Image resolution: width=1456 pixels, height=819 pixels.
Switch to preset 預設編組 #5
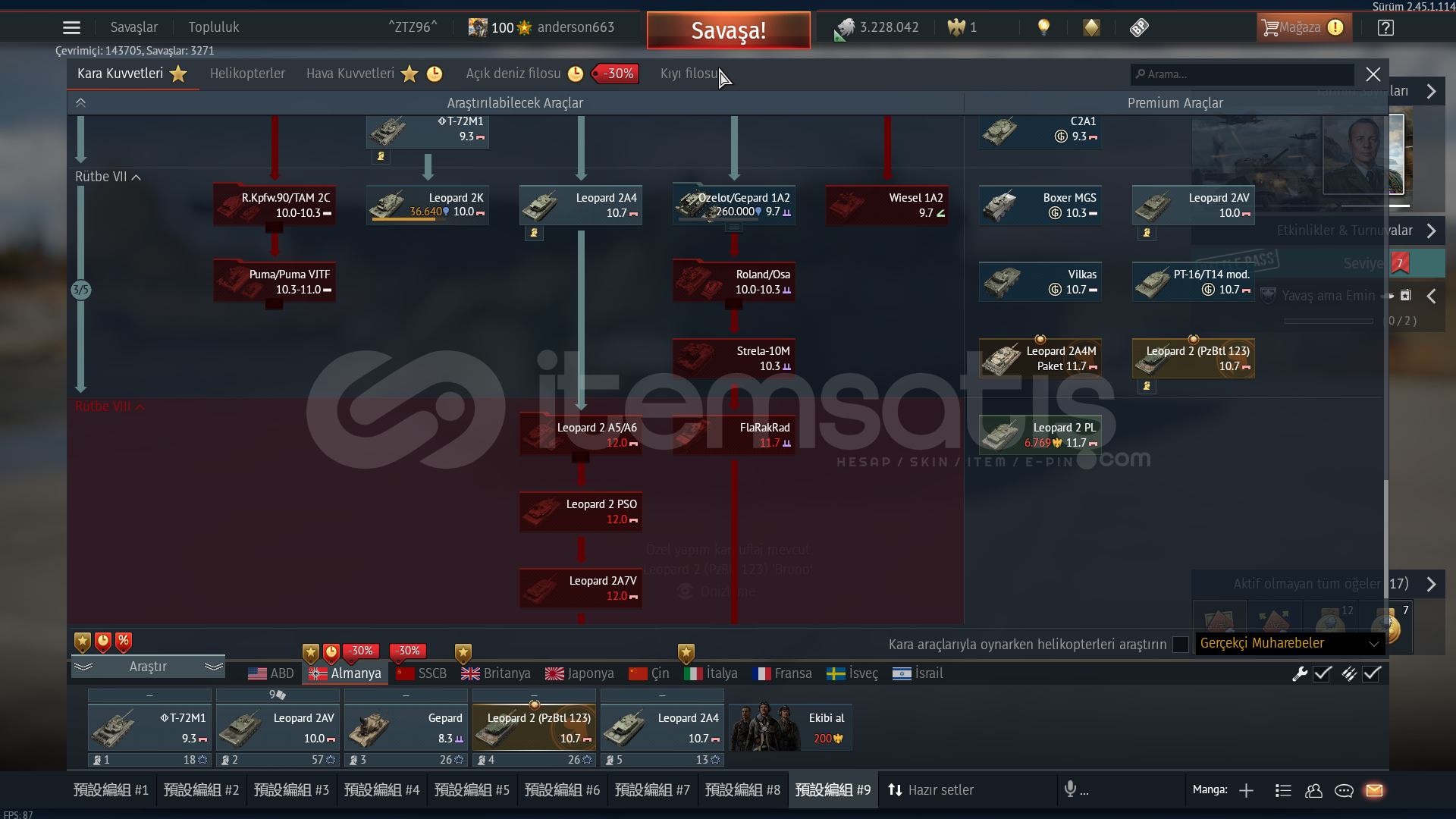click(x=472, y=790)
